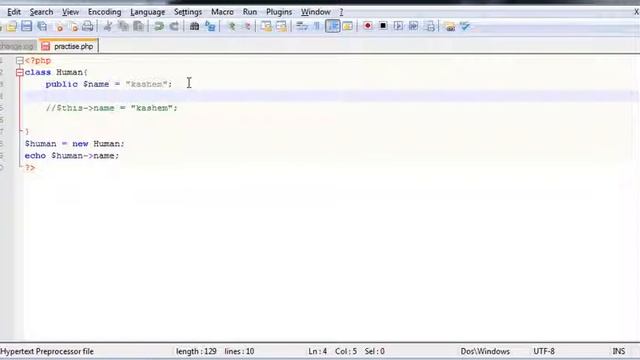Screen dimensions: 640x360
Task: Close document with X beside menu bar
Action: click(x=636, y=12)
